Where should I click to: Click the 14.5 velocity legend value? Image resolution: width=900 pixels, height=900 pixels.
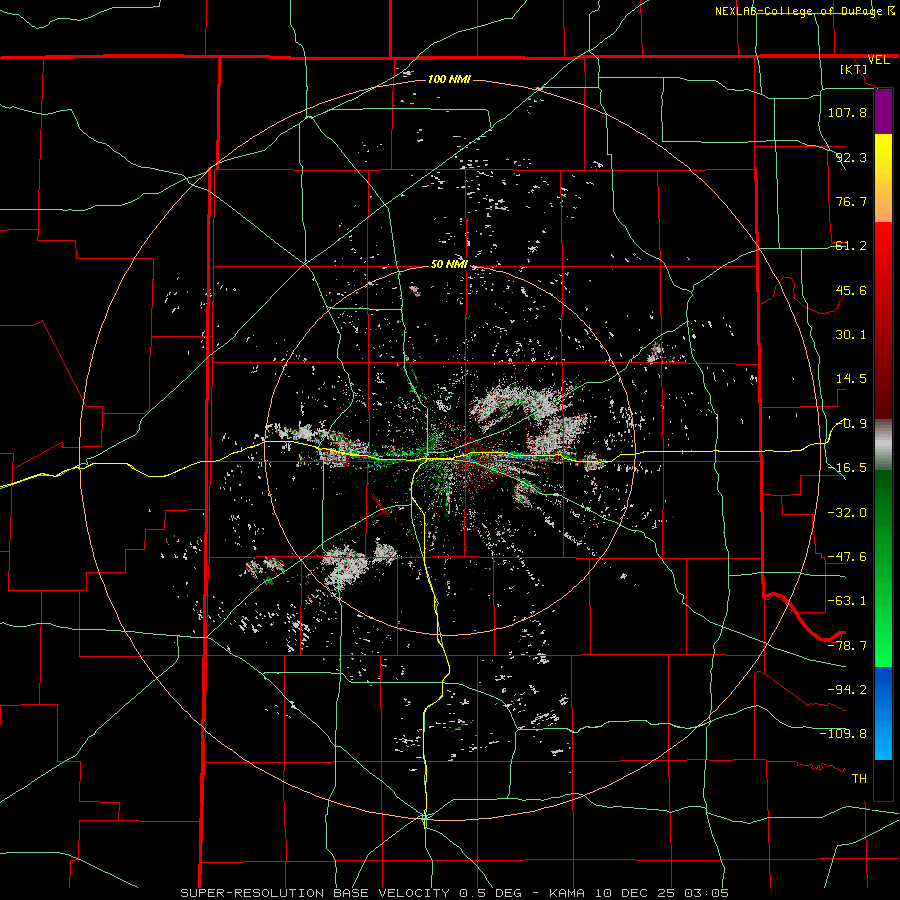click(x=851, y=379)
